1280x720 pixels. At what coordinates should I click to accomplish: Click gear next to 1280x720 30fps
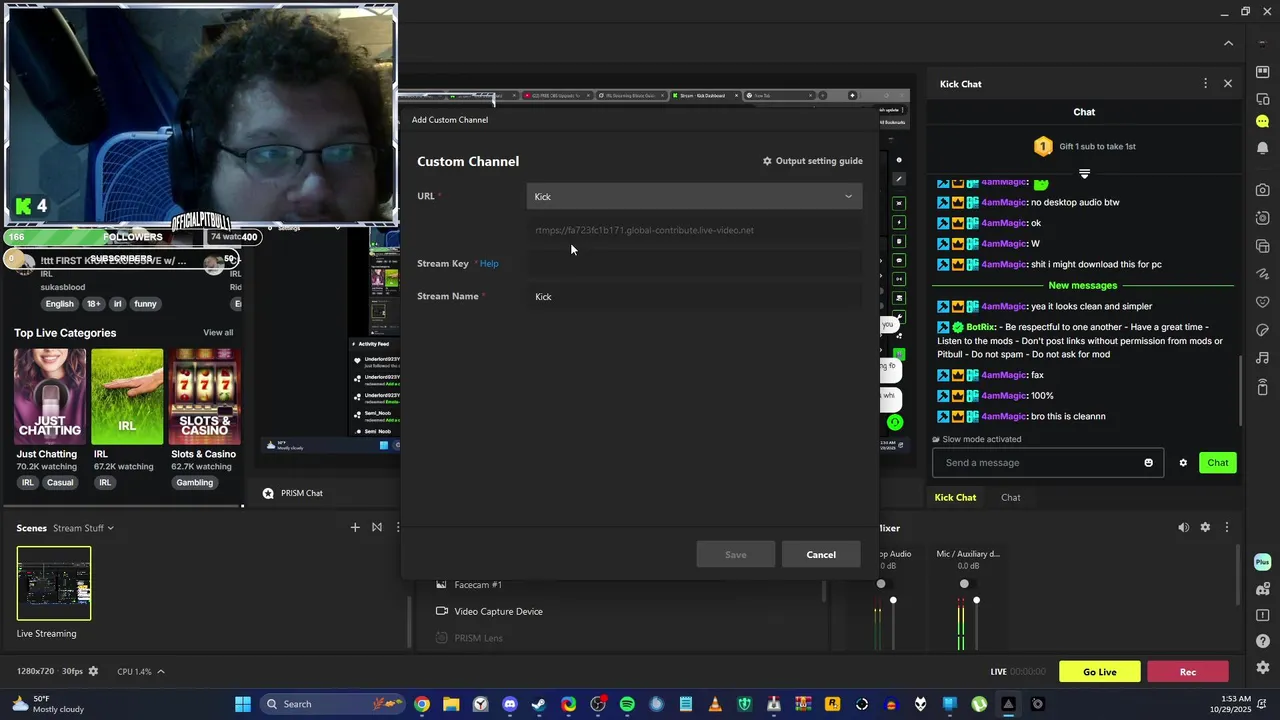pos(93,671)
